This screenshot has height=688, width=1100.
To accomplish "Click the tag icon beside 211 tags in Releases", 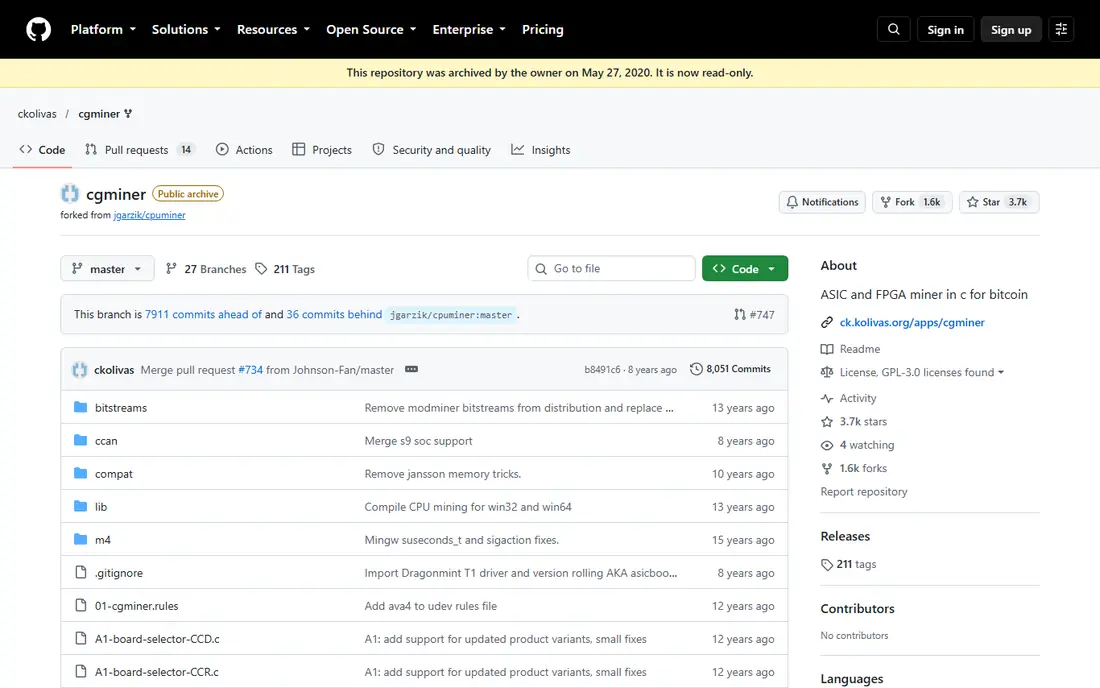I will click(827, 565).
